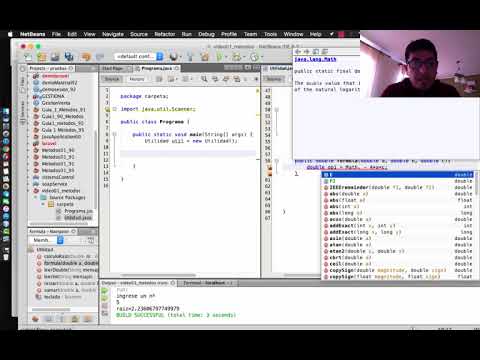Screen dimensions: 480x360
Task: Select the JavaApplication60 project
Action: [x=61, y=137]
